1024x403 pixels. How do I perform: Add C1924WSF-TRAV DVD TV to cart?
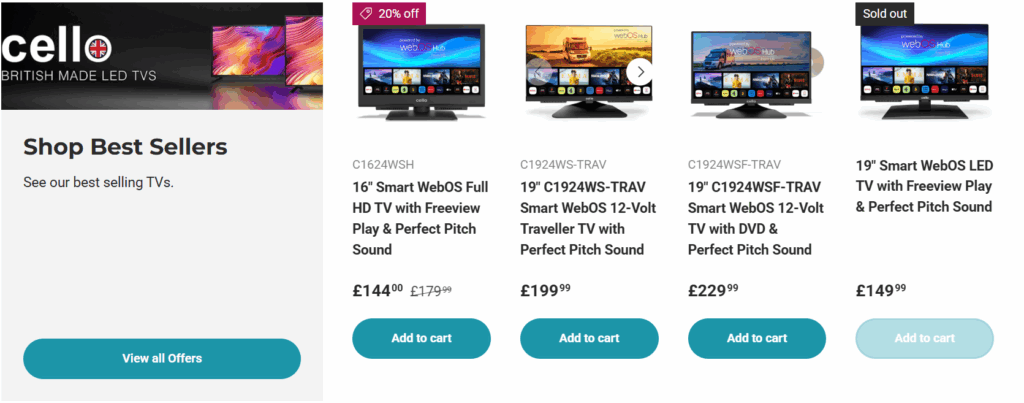(x=757, y=338)
